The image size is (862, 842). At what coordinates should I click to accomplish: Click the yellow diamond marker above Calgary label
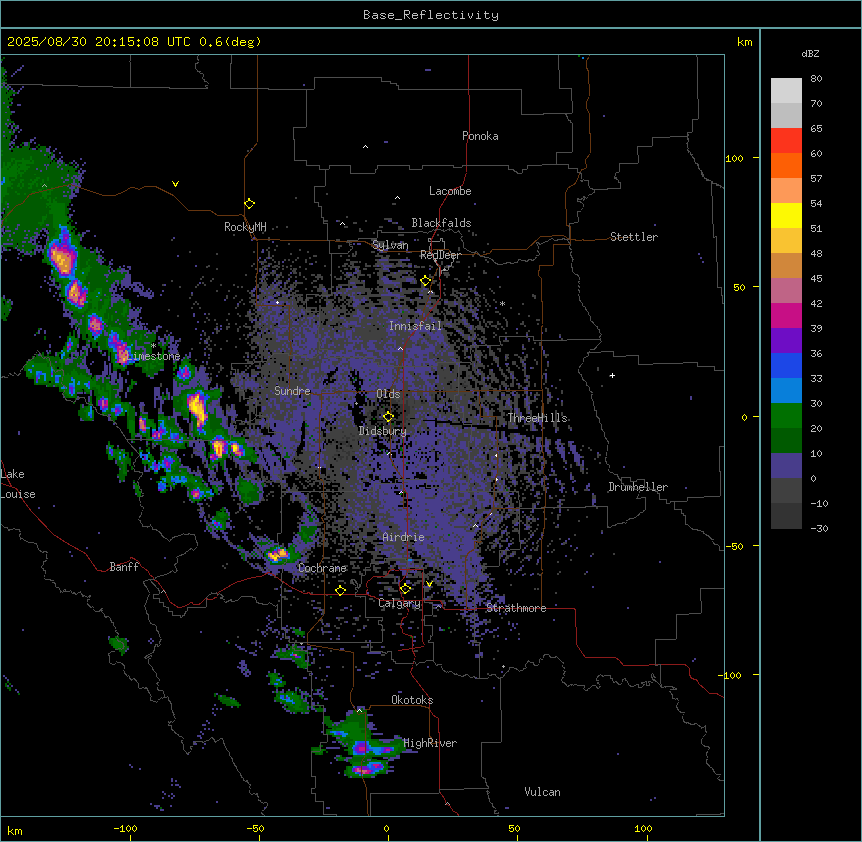pyautogui.click(x=405, y=589)
